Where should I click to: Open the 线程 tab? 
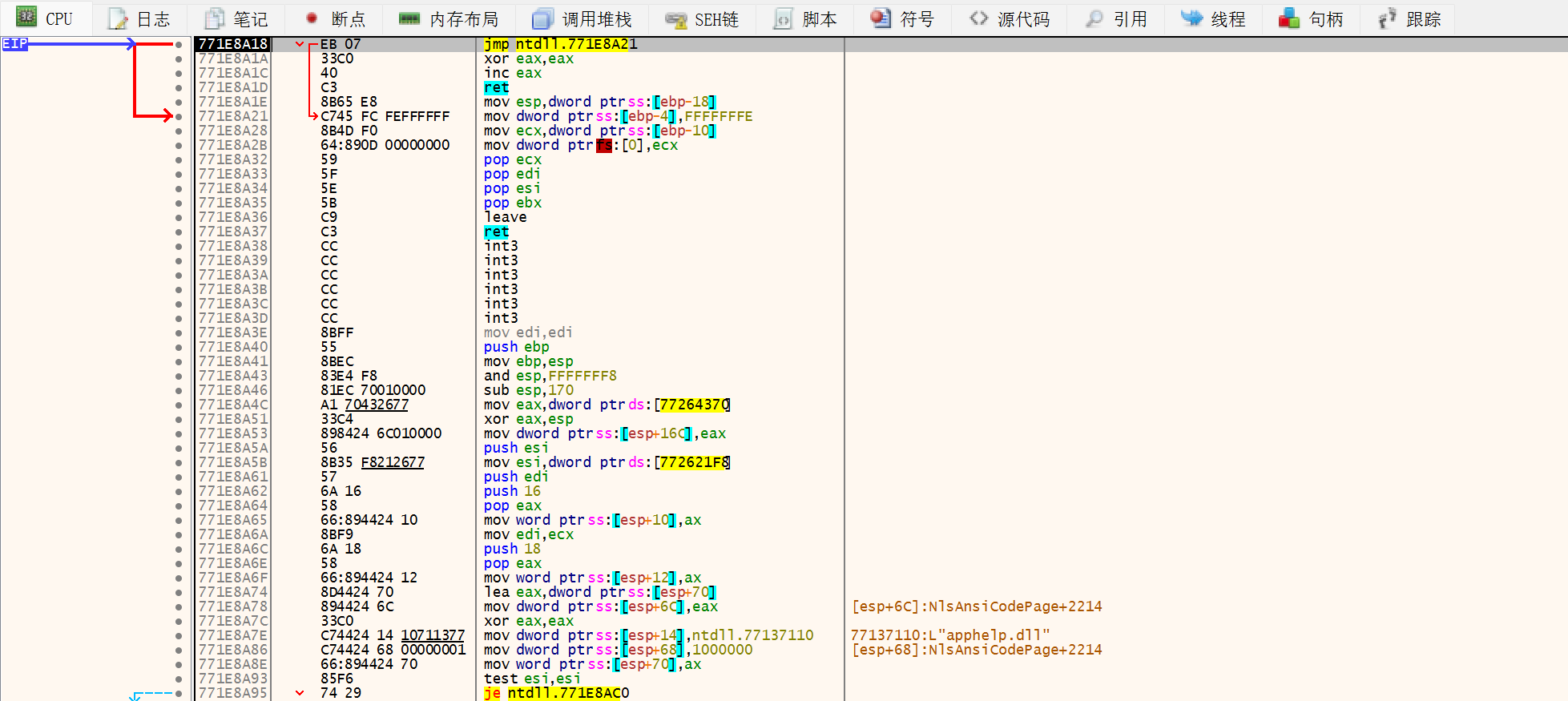pyautogui.click(x=1215, y=18)
